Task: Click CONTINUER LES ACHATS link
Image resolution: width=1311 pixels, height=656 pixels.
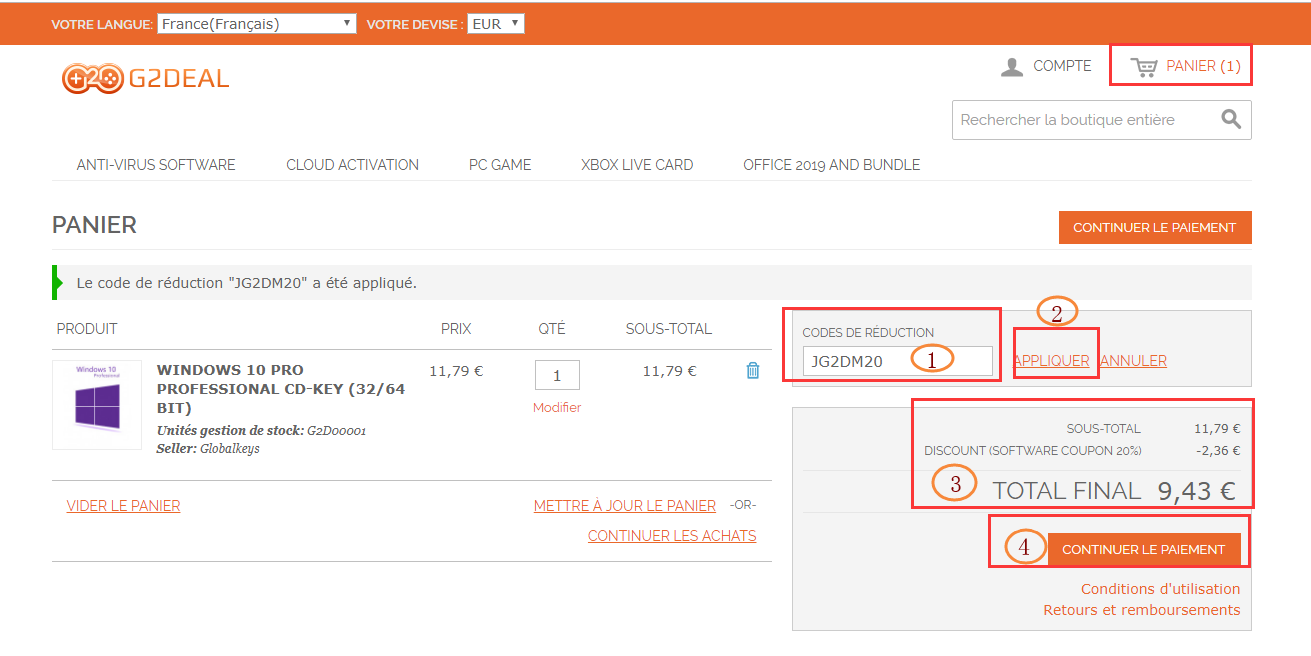Action: tap(672, 536)
